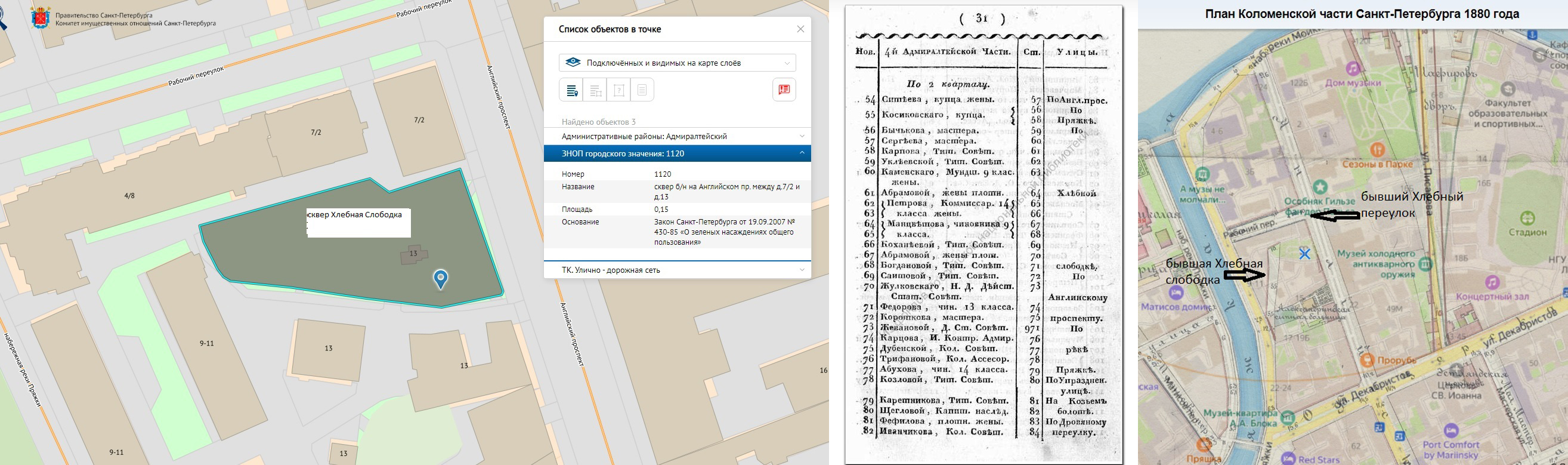This screenshot has width=1568, height=465.
Task: Click the набережная реки Пряжки street label
Action: click(23, 370)
